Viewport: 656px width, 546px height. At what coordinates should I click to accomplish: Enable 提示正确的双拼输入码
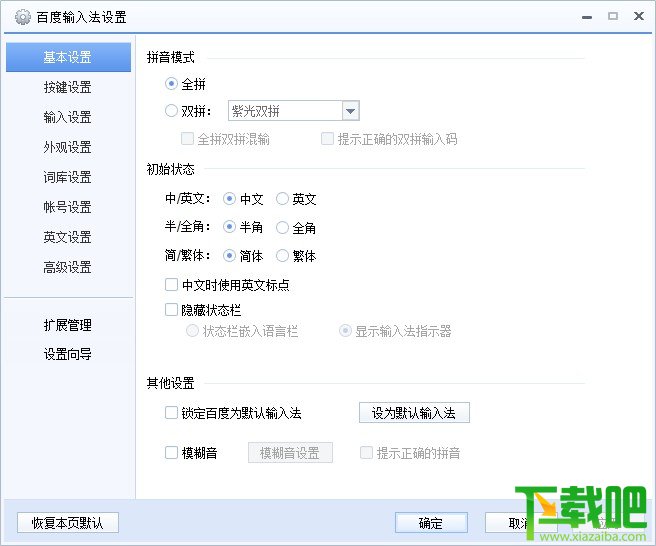tap(327, 139)
